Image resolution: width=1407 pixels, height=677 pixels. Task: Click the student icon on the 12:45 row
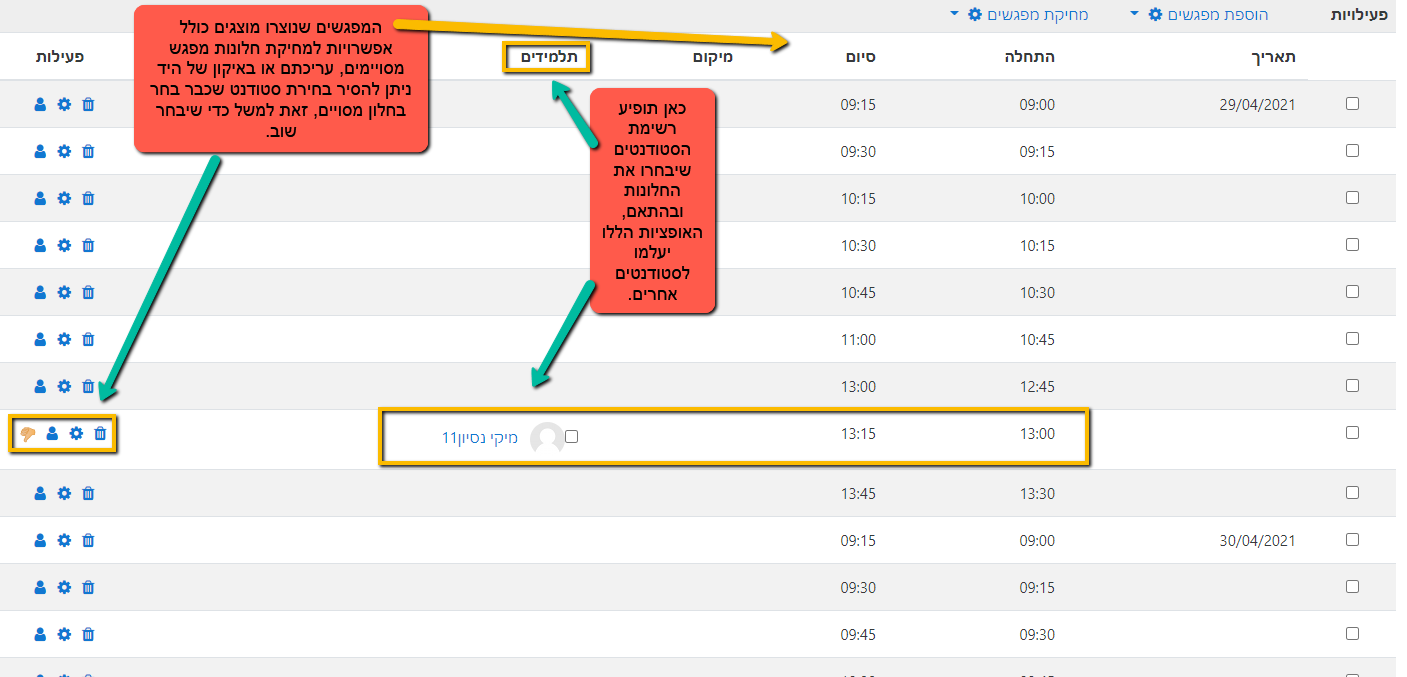(40, 386)
